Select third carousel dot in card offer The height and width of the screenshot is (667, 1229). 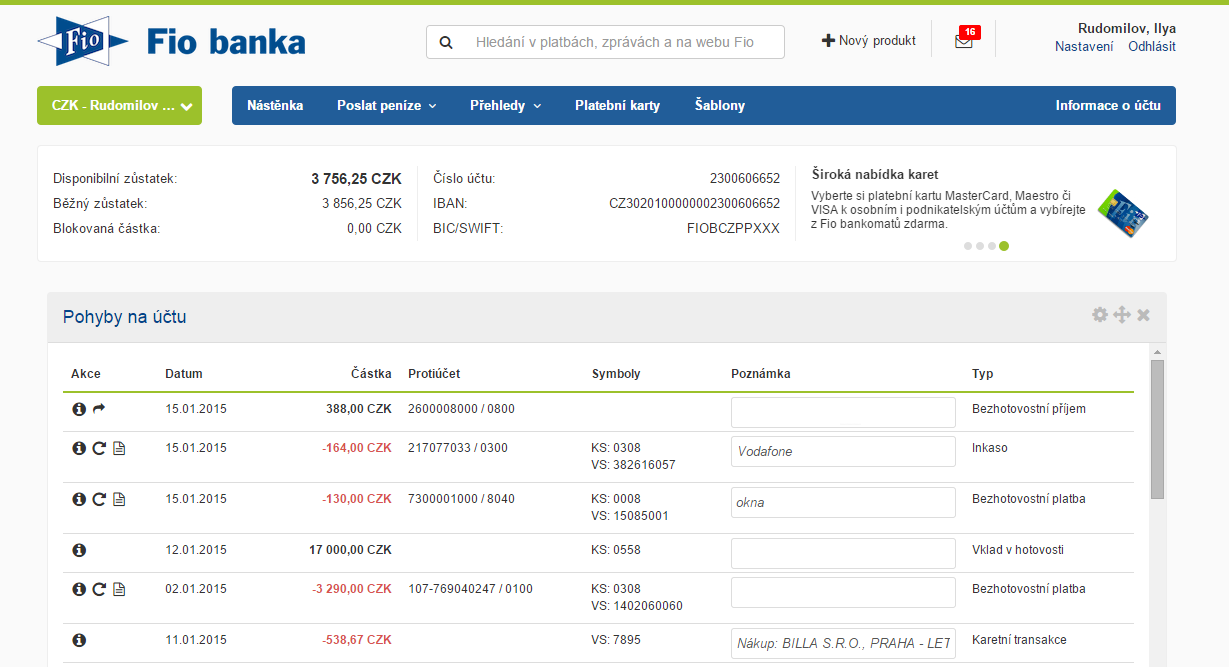(x=992, y=246)
